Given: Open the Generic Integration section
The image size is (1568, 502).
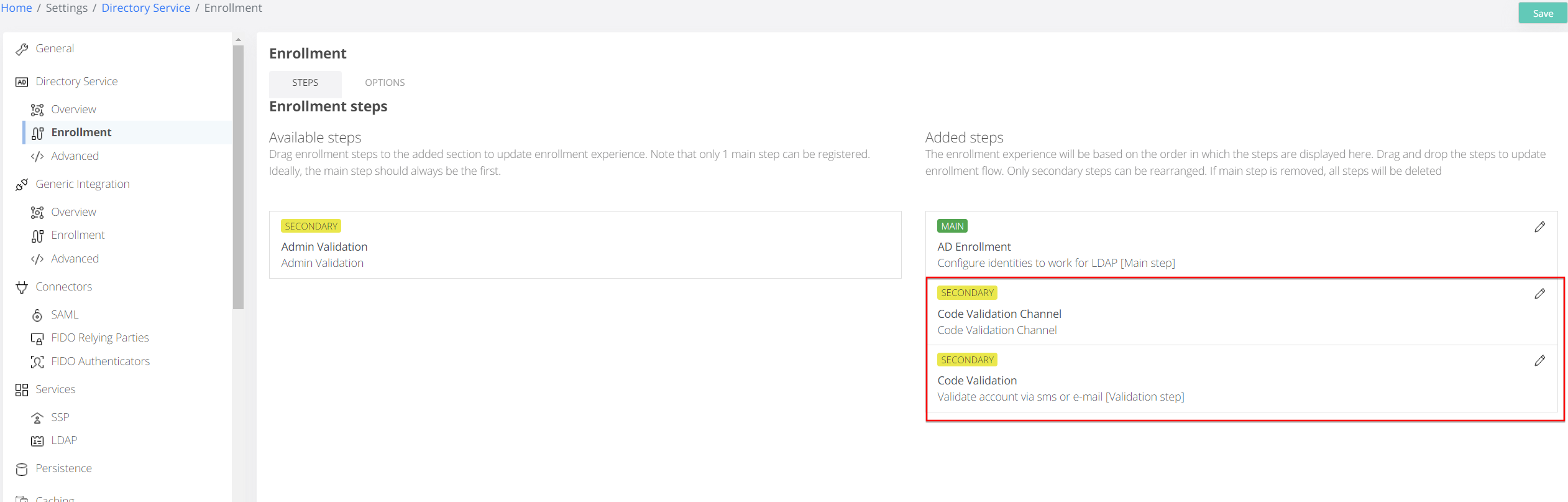Looking at the screenshot, I should coord(82,184).
